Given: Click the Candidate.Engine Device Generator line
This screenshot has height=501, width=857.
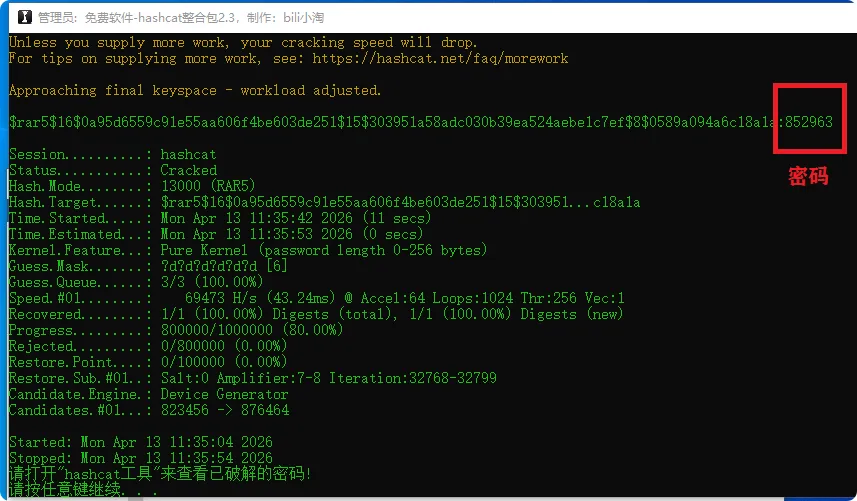Looking at the screenshot, I should click(148, 394).
